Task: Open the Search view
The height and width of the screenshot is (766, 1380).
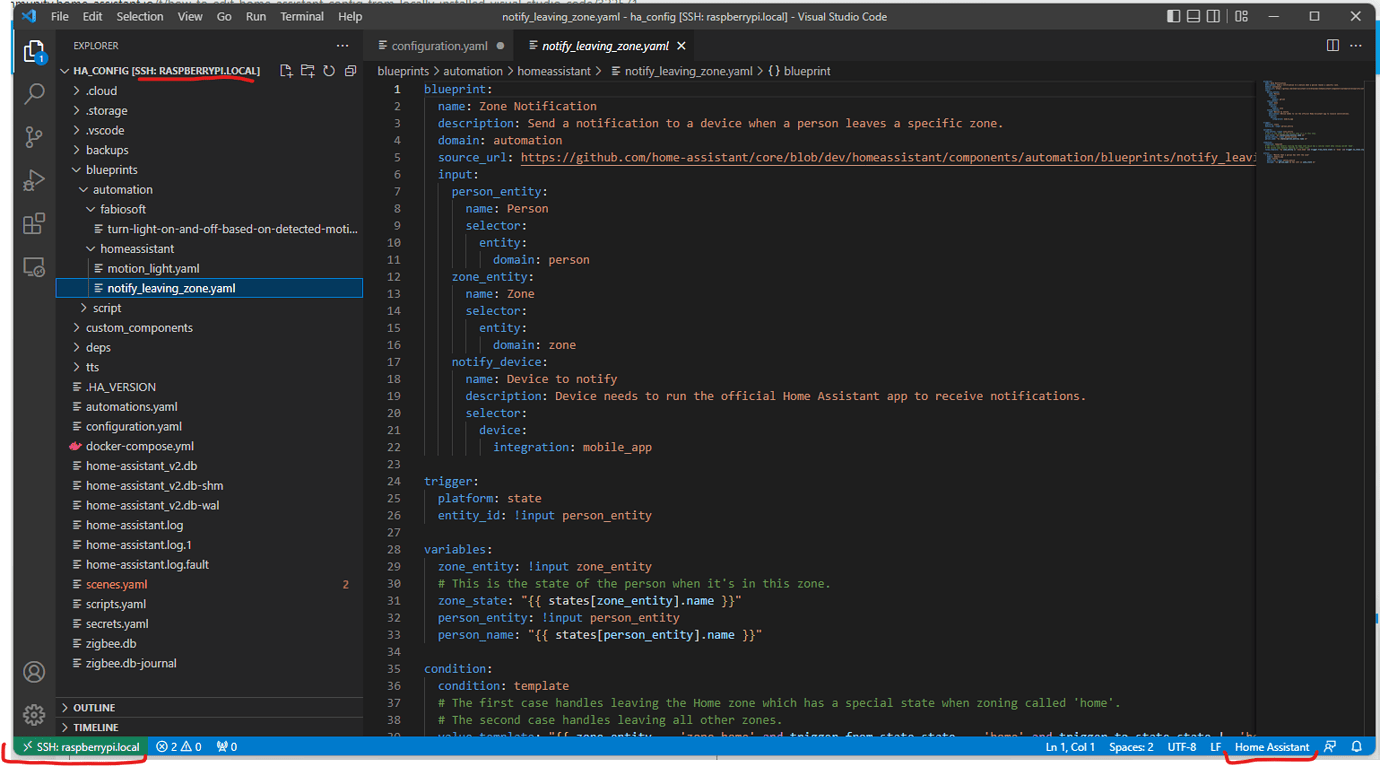Action: (x=33, y=92)
